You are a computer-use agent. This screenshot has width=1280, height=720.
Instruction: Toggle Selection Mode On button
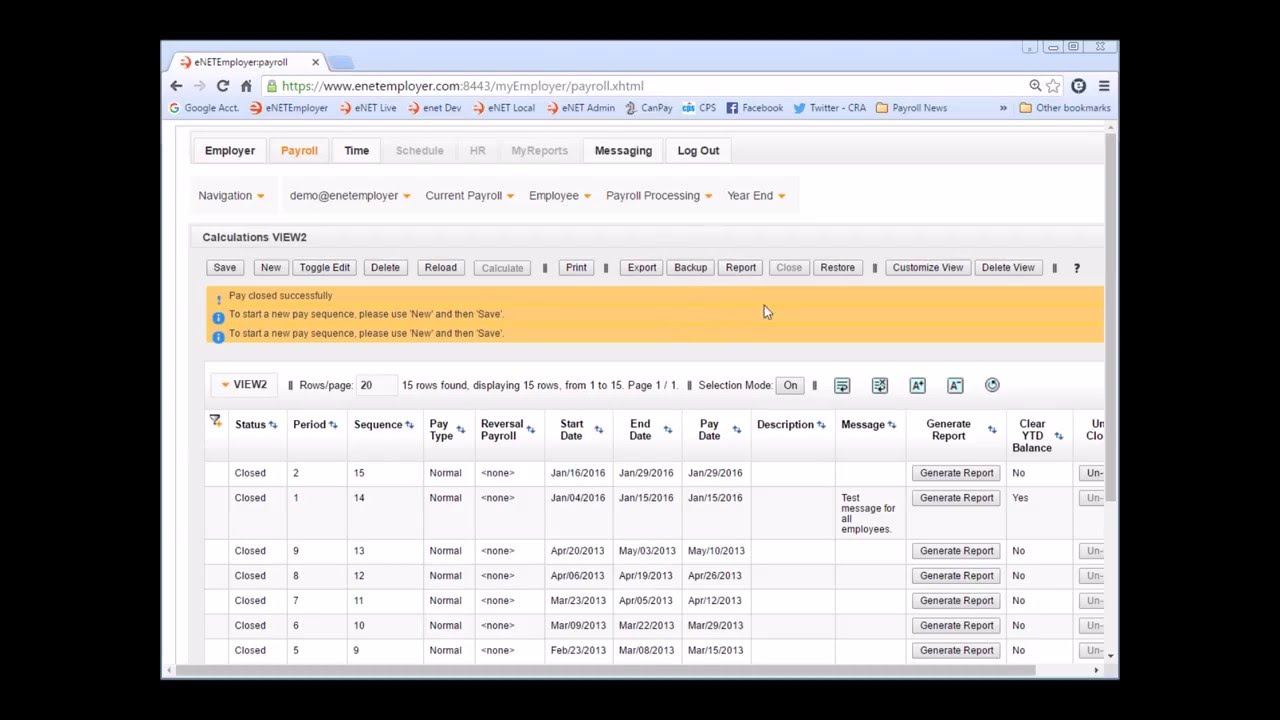coord(790,385)
